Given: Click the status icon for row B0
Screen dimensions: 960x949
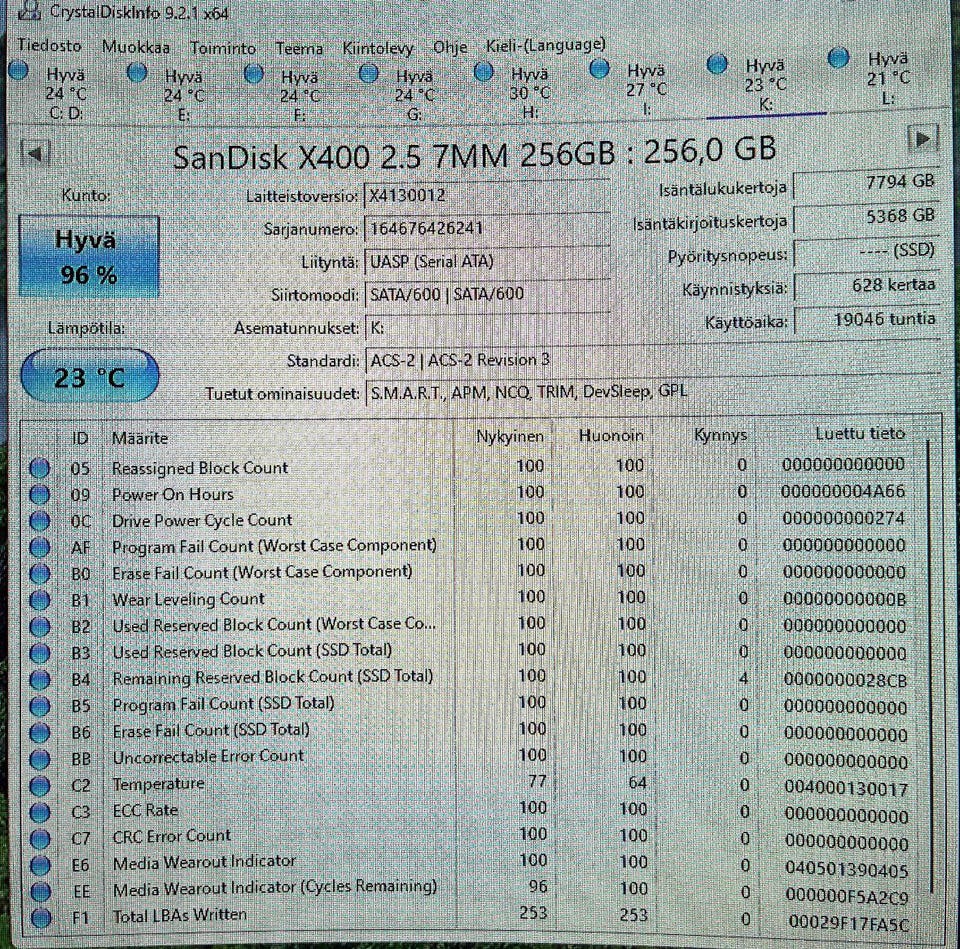Looking at the screenshot, I should tap(39, 574).
